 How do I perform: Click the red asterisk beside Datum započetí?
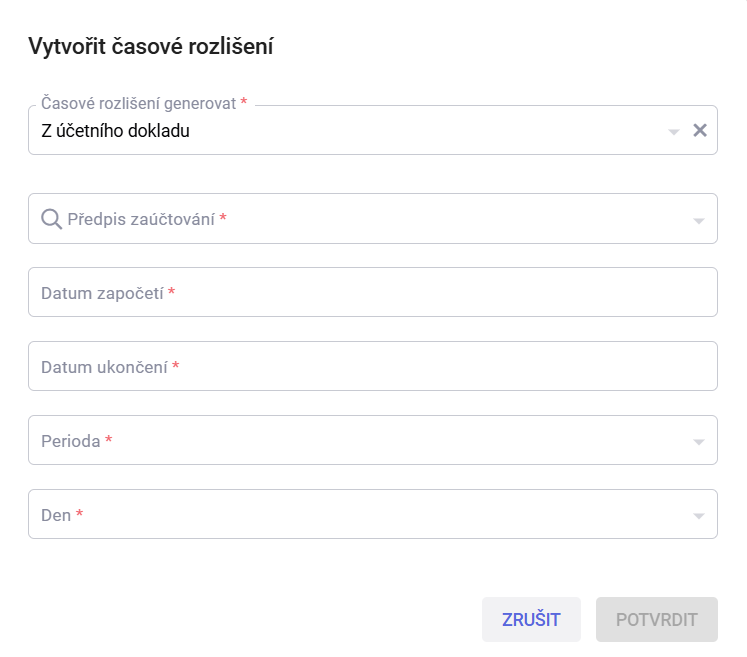click(x=172, y=291)
